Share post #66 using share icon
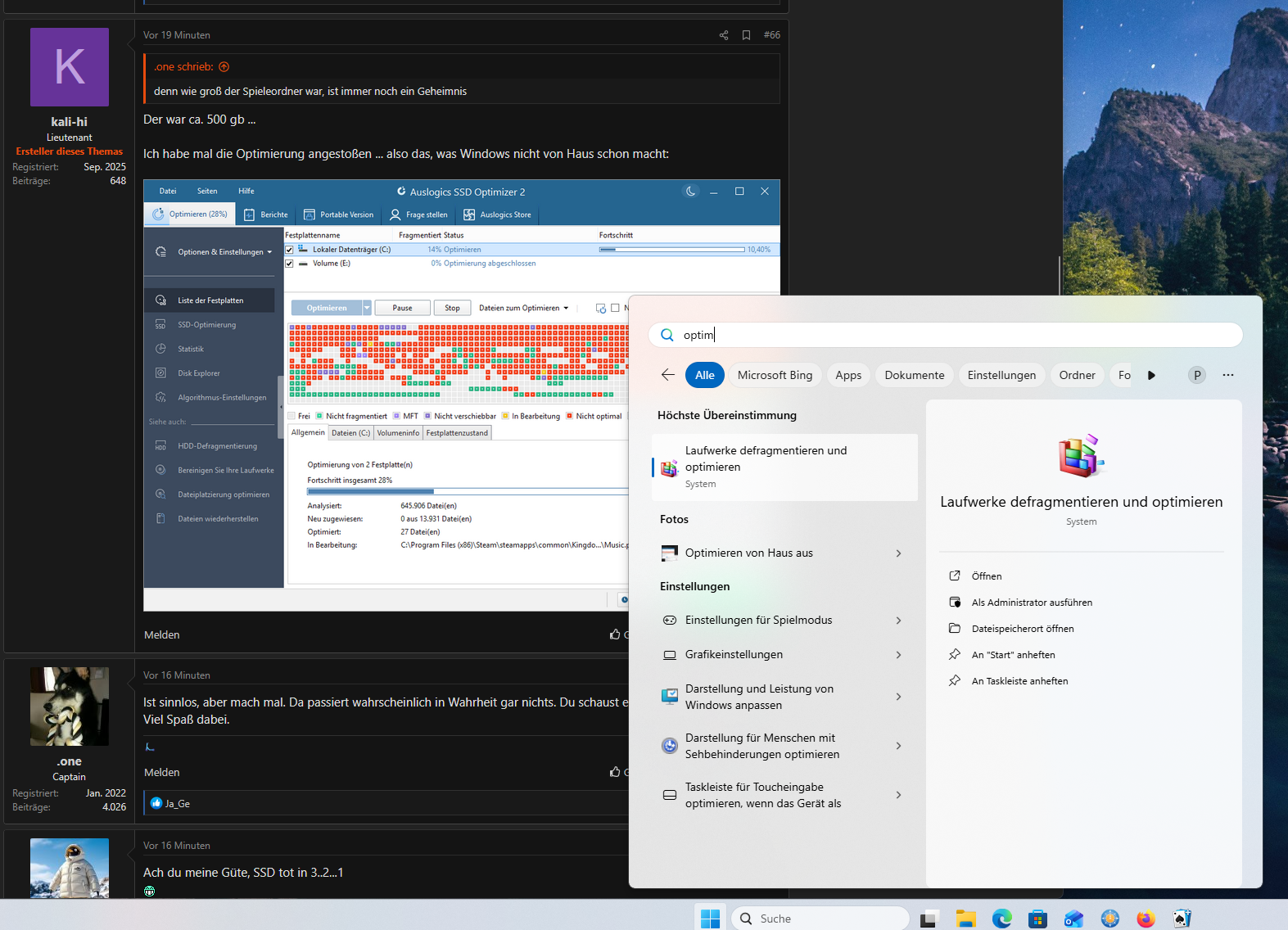Screen dimensions: 1288x930 [x=724, y=35]
